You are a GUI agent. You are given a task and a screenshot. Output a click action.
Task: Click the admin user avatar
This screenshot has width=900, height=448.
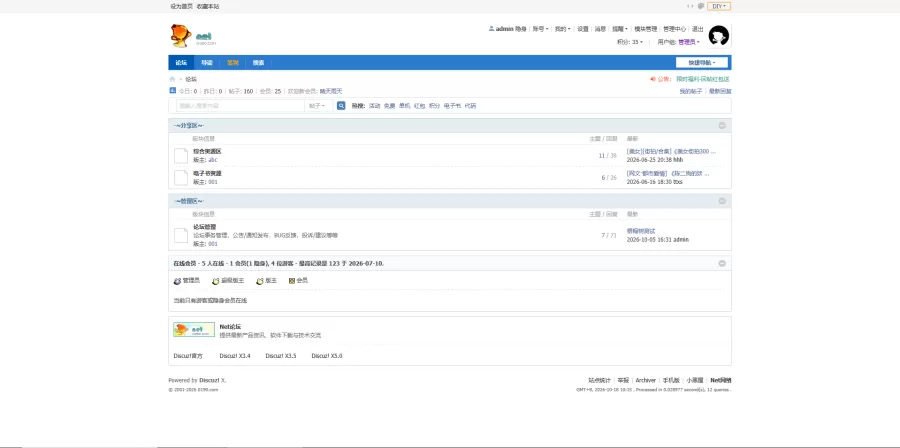tap(719, 36)
